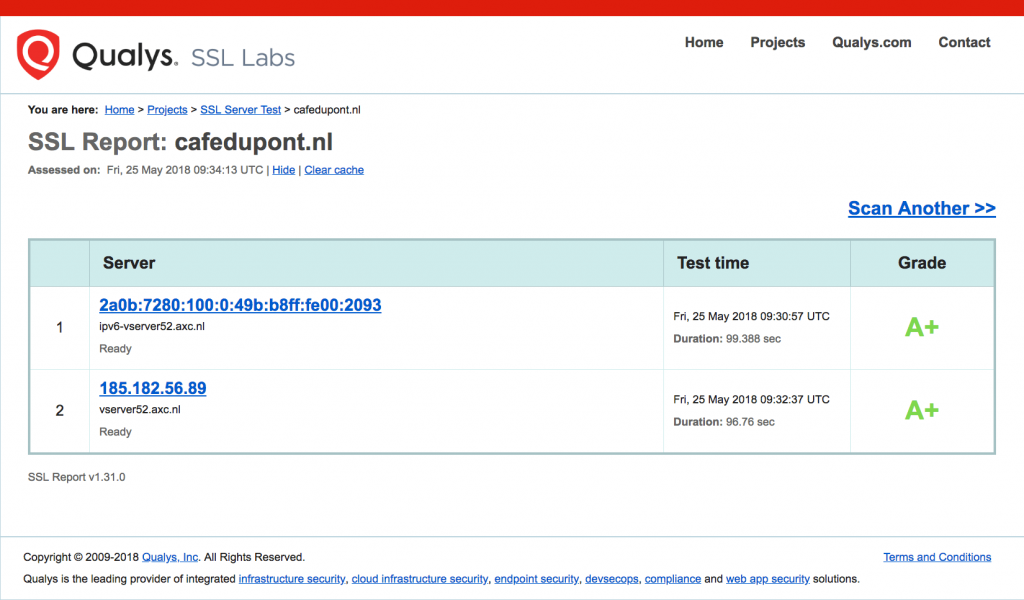This screenshot has width=1024, height=600.
Task: Click test time 09:30:57 UTC
Action: (752, 316)
